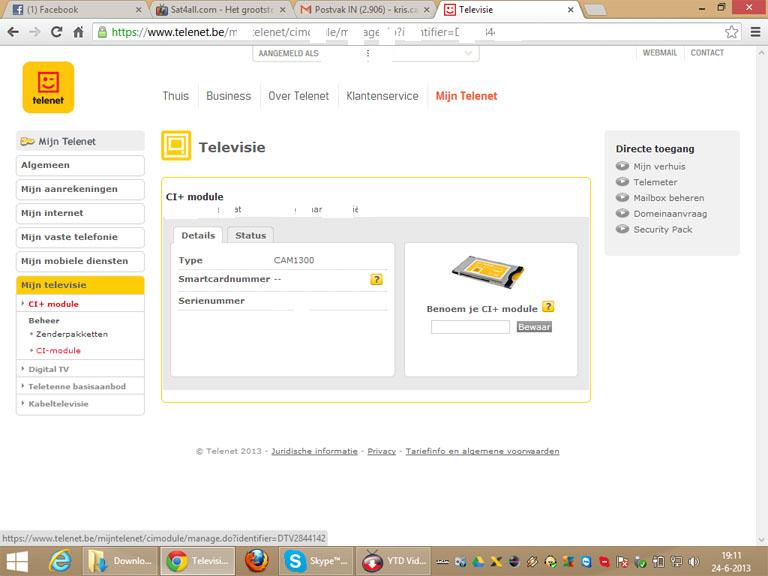Click the CI+ module image

coord(487,272)
